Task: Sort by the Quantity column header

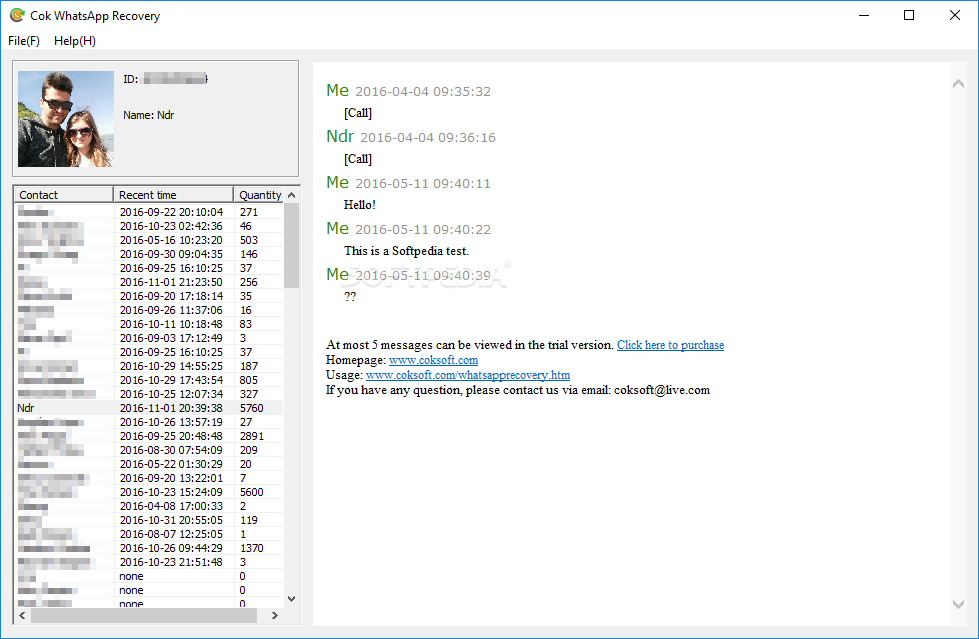Action: click(258, 195)
